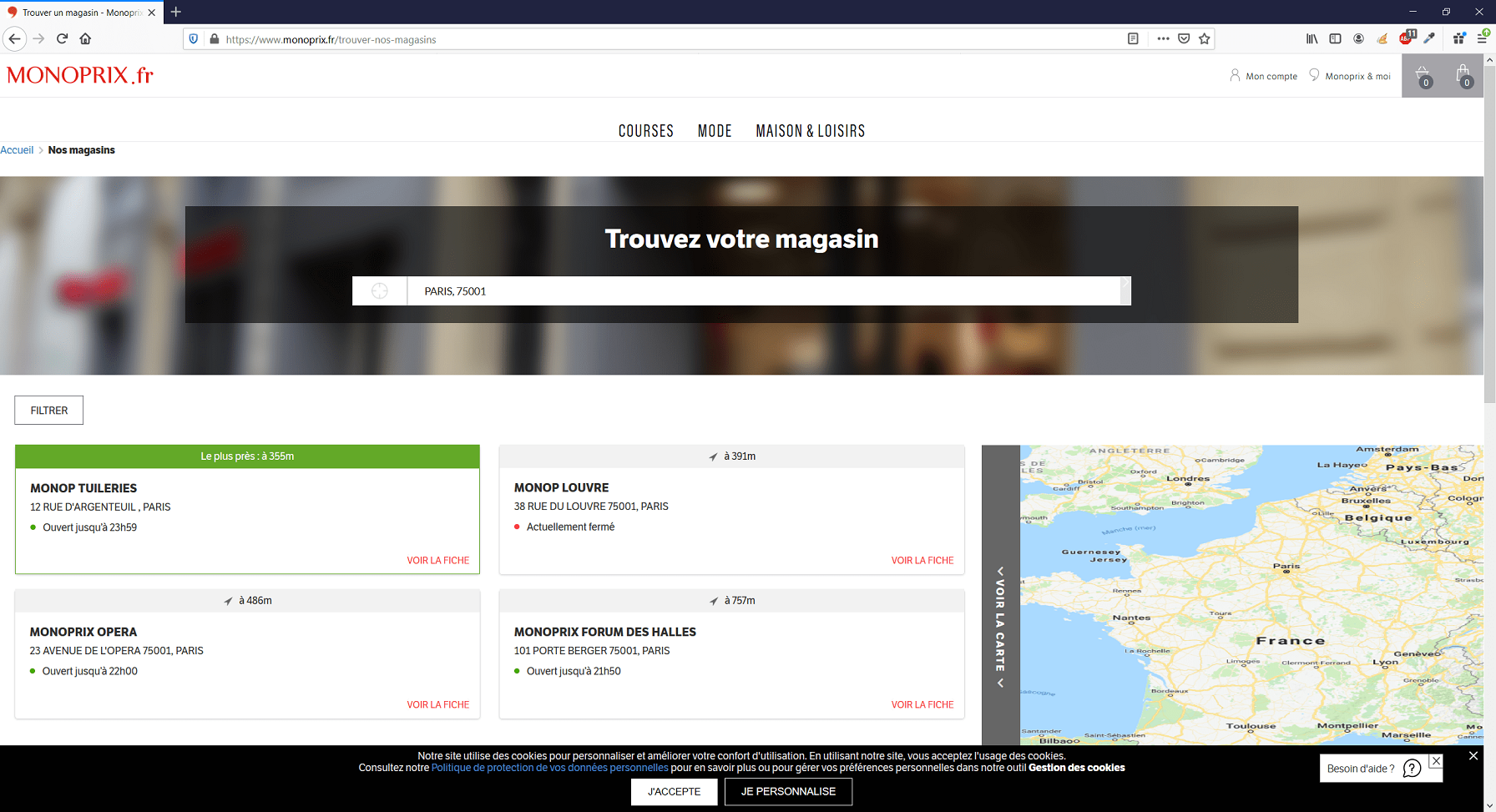The height and width of the screenshot is (812, 1496).
Task: Open Politique de protection de vos données link
Action: point(550,768)
